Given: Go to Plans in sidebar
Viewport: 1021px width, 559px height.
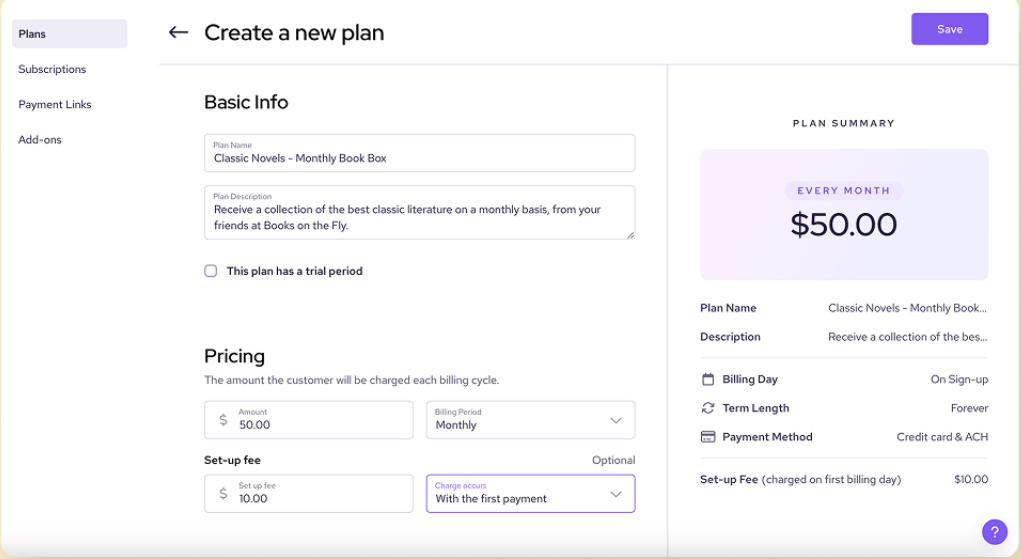Looking at the screenshot, I should click(x=70, y=34).
